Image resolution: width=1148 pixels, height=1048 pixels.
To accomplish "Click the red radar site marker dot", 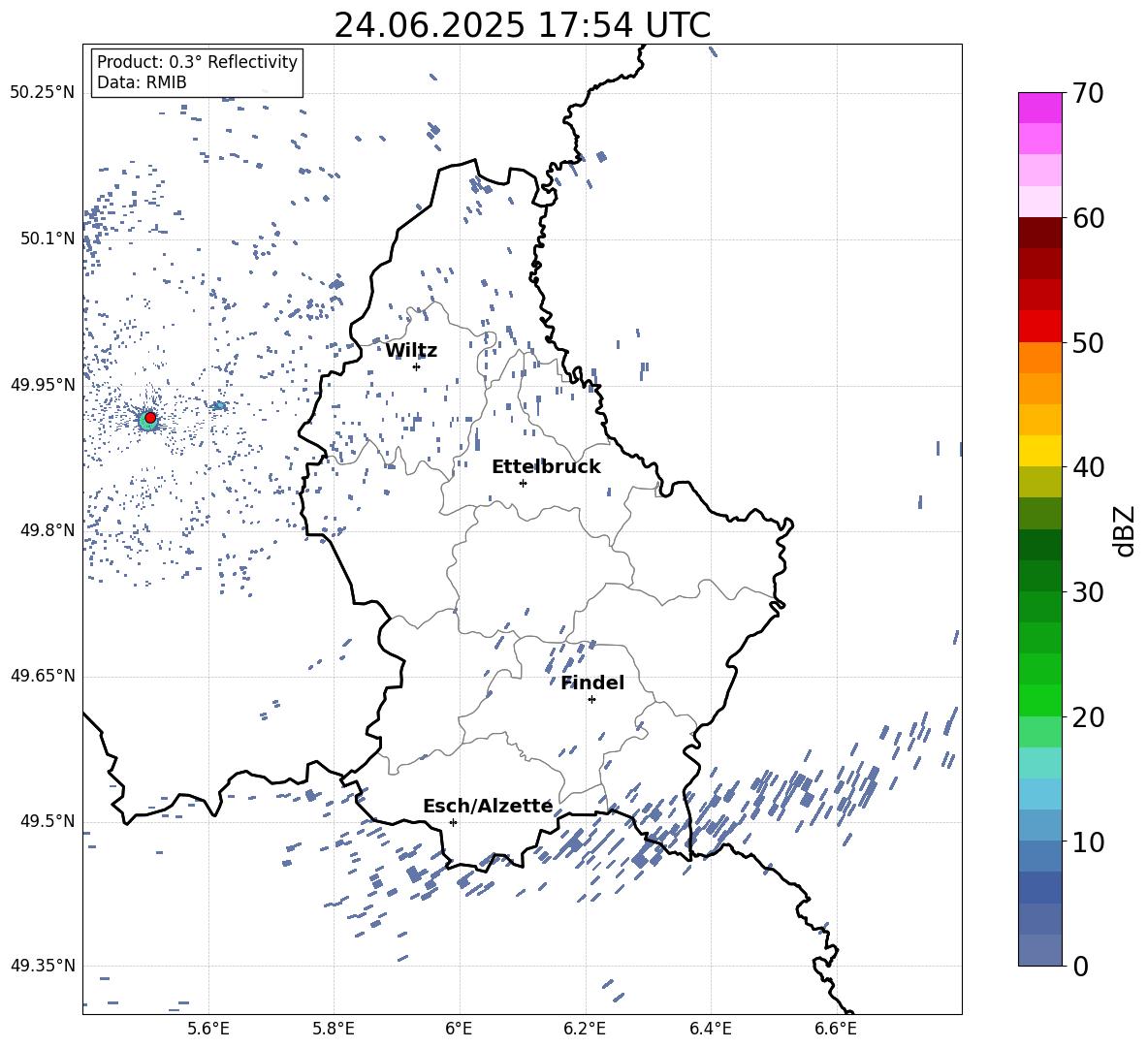I will coord(150,417).
